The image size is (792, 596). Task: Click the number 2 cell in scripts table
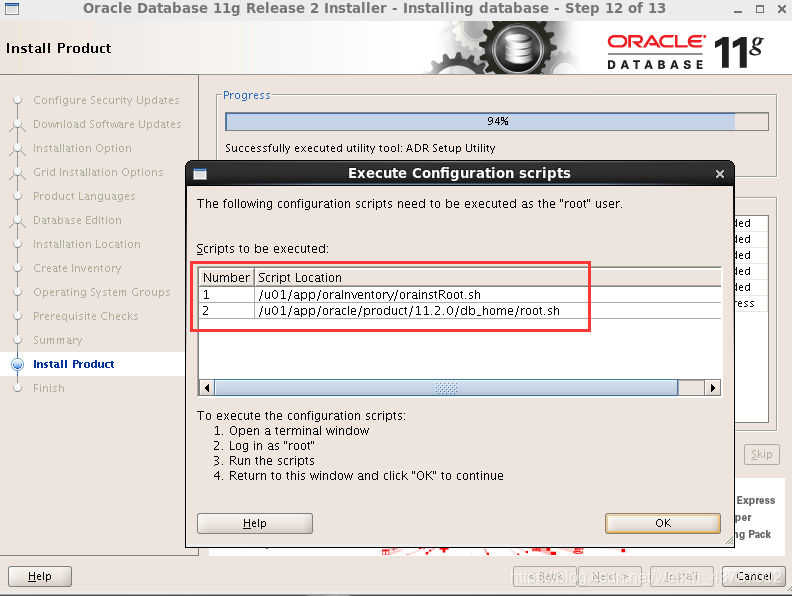click(226, 311)
